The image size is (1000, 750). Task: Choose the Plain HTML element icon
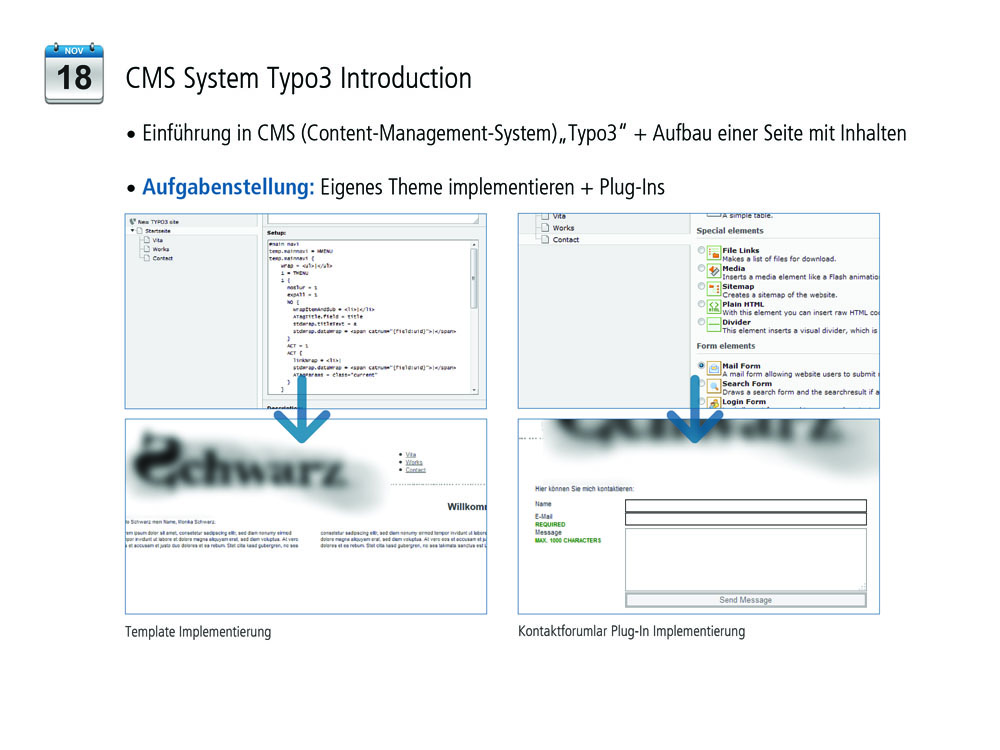pos(714,305)
